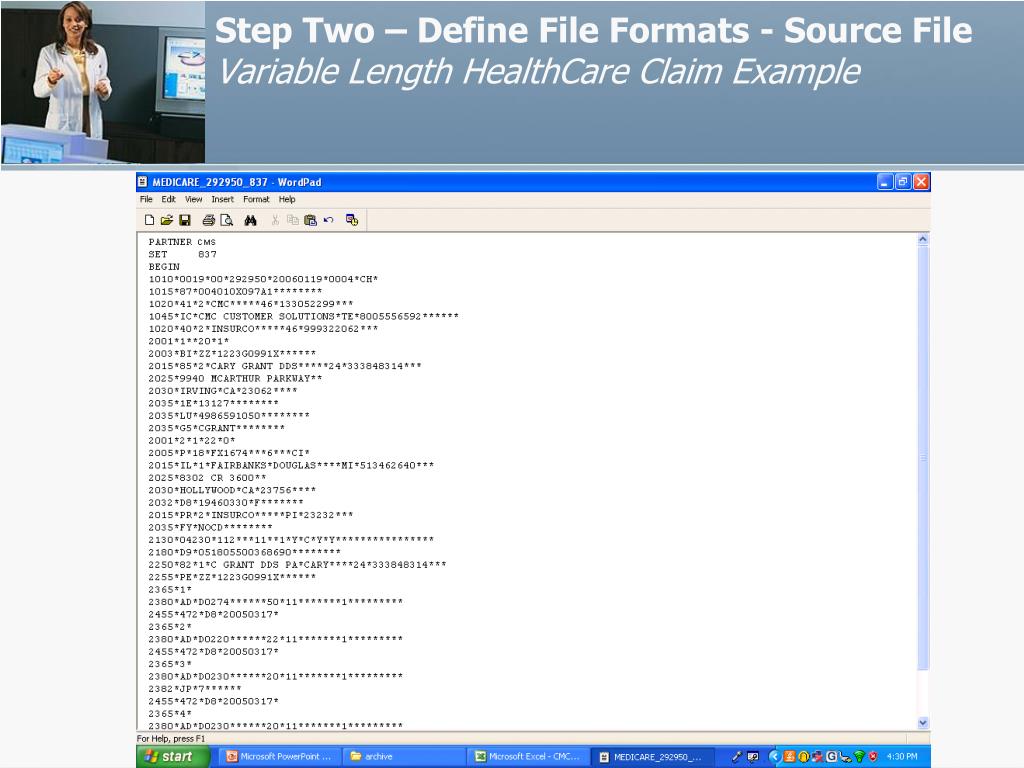Click the 'BEGIN' line in document

(x=164, y=266)
